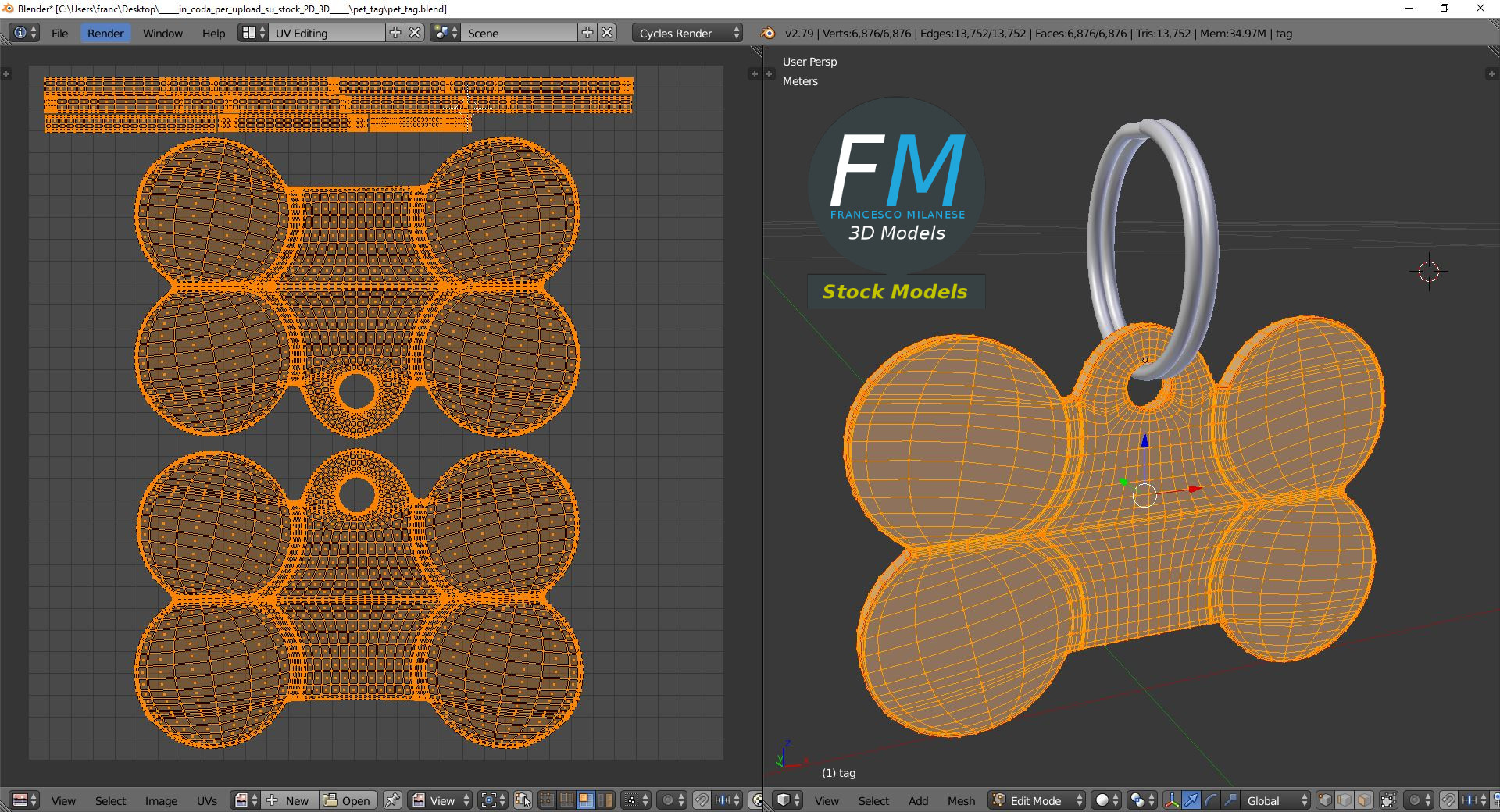1500x812 pixels.
Task: Enable rotate manipulator arc icon
Action: (1211, 800)
